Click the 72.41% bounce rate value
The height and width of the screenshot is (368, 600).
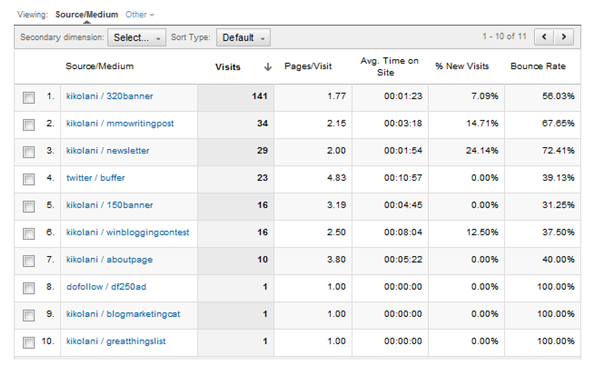click(558, 151)
